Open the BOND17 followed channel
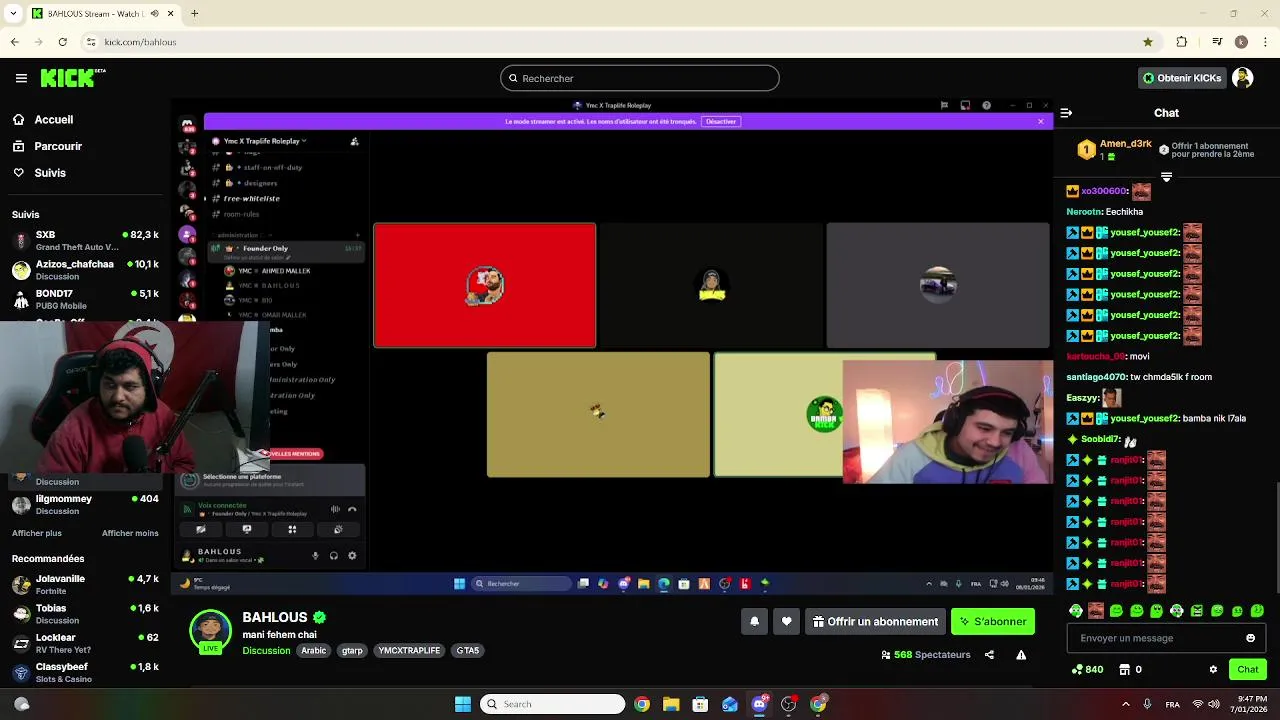 [x=85, y=300]
